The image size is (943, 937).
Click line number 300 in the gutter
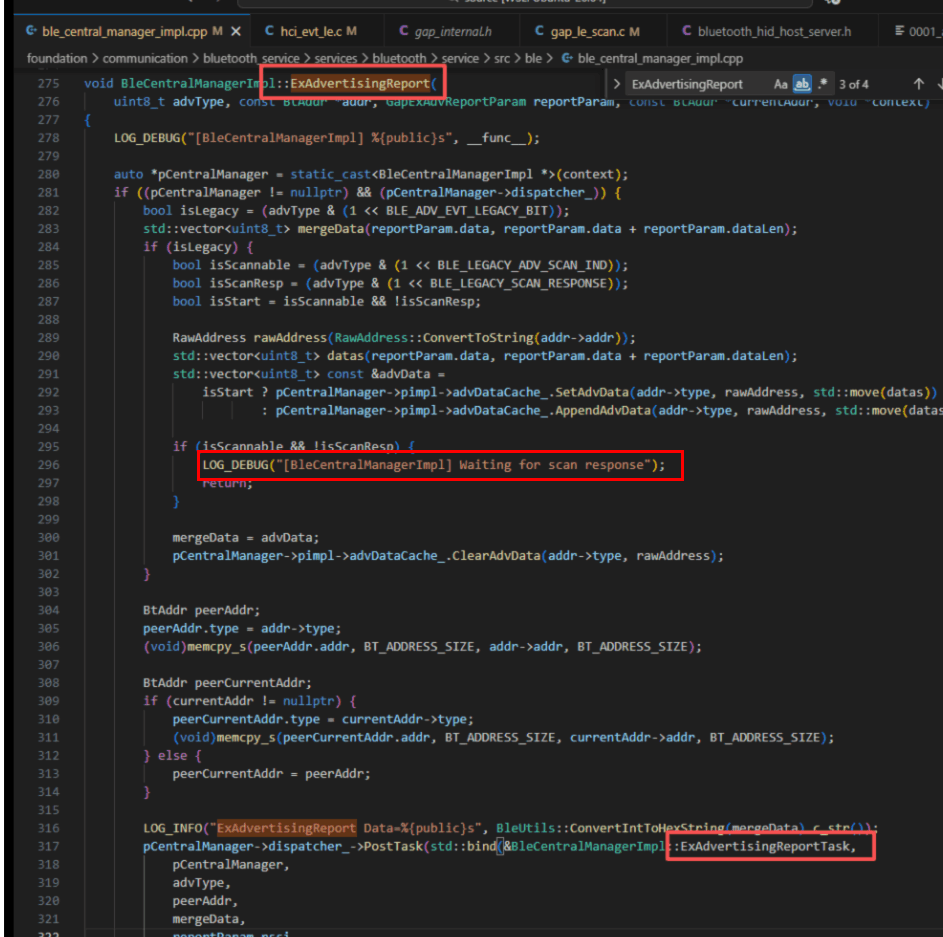click(48, 537)
